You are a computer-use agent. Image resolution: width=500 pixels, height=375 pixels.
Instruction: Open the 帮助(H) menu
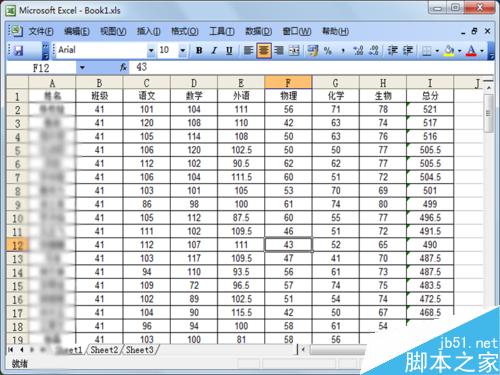coord(335,32)
